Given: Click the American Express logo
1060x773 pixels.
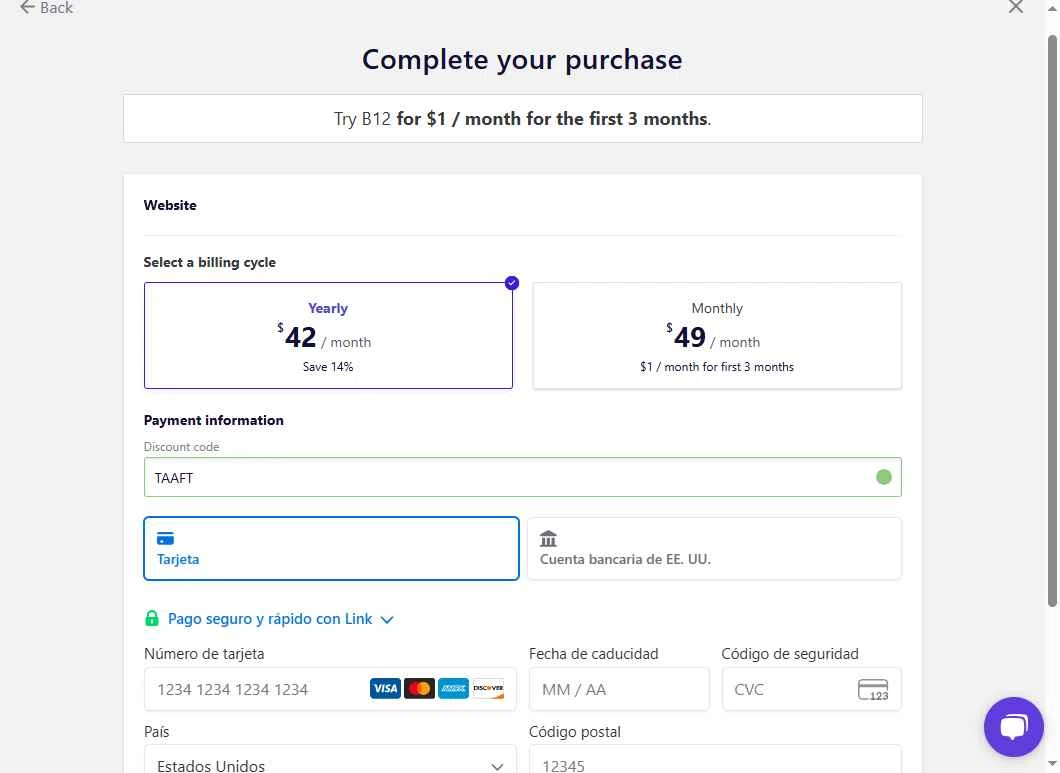Looking at the screenshot, I should 453,688.
